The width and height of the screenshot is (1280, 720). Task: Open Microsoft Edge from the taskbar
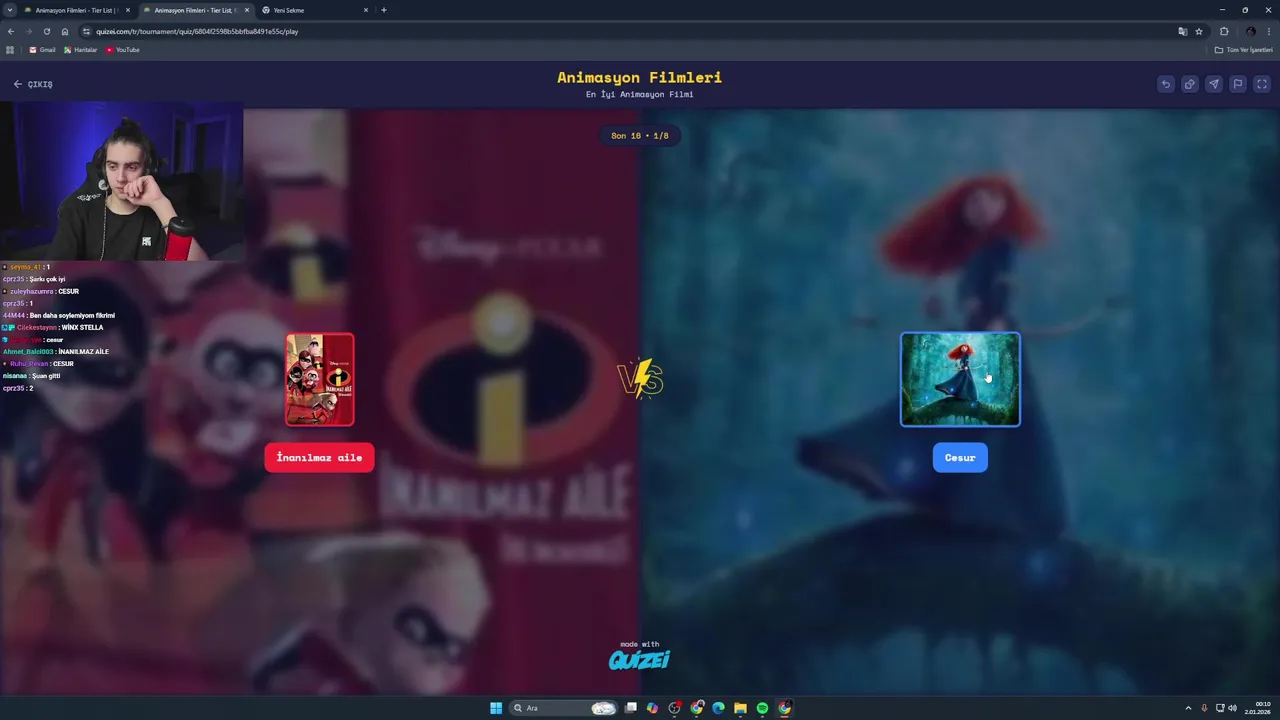click(x=718, y=708)
